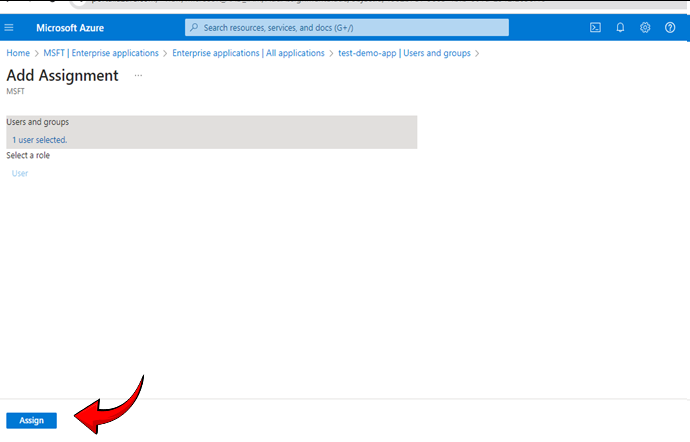
Task: Focus the Search resources, services, and docs field
Action: click(x=347, y=27)
